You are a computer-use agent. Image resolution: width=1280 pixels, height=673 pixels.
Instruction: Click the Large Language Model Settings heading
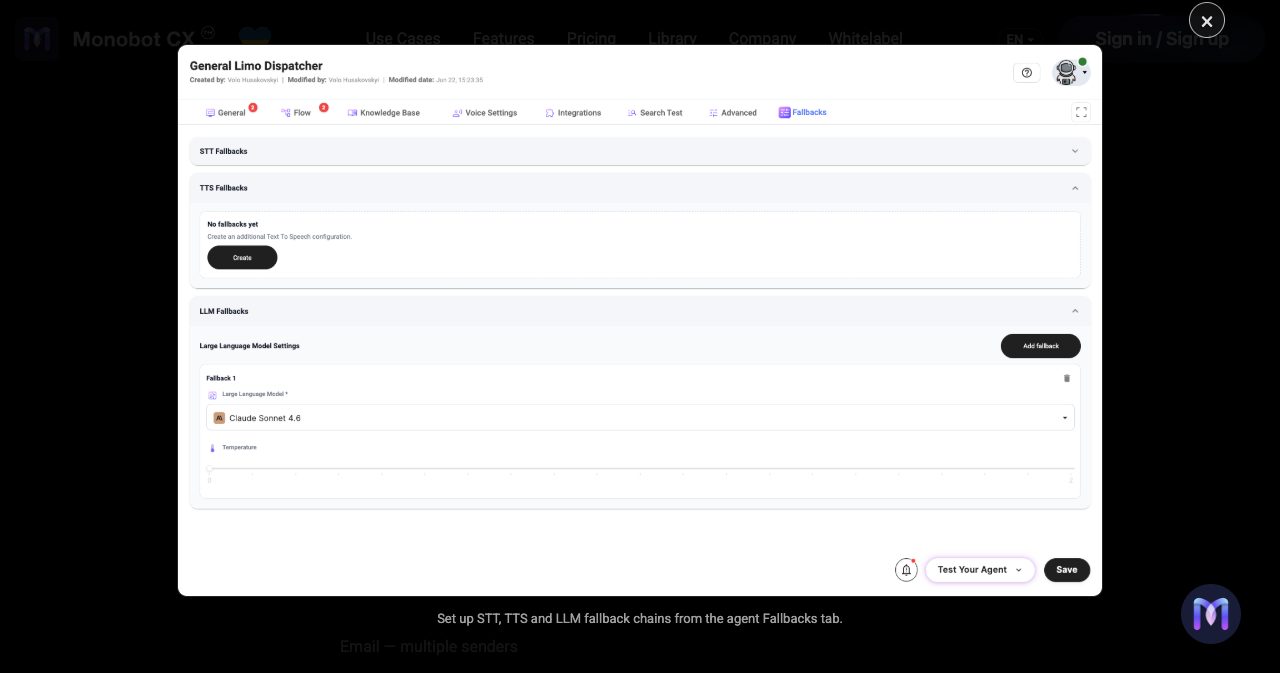pos(250,346)
